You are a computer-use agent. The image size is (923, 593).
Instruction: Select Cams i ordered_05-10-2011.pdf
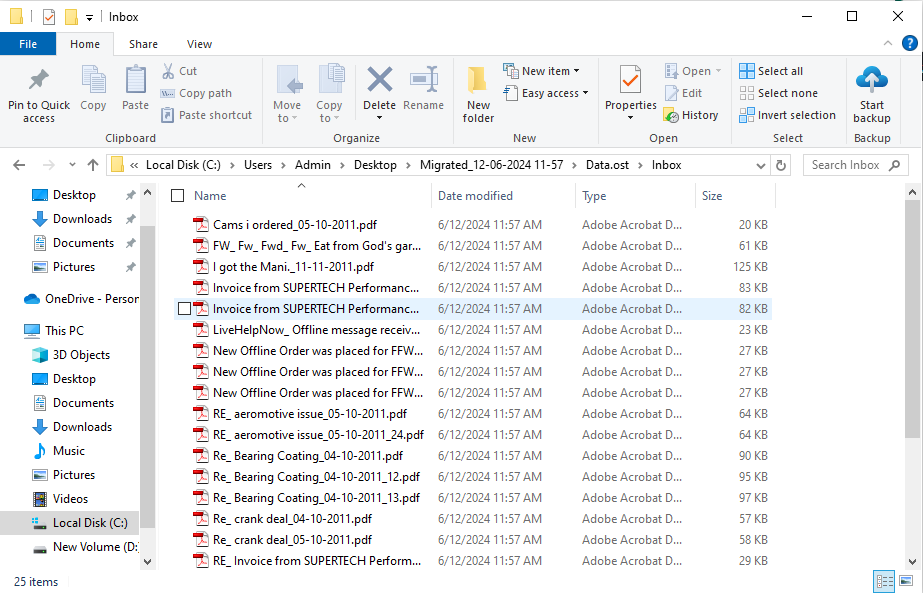[x=295, y=225]
